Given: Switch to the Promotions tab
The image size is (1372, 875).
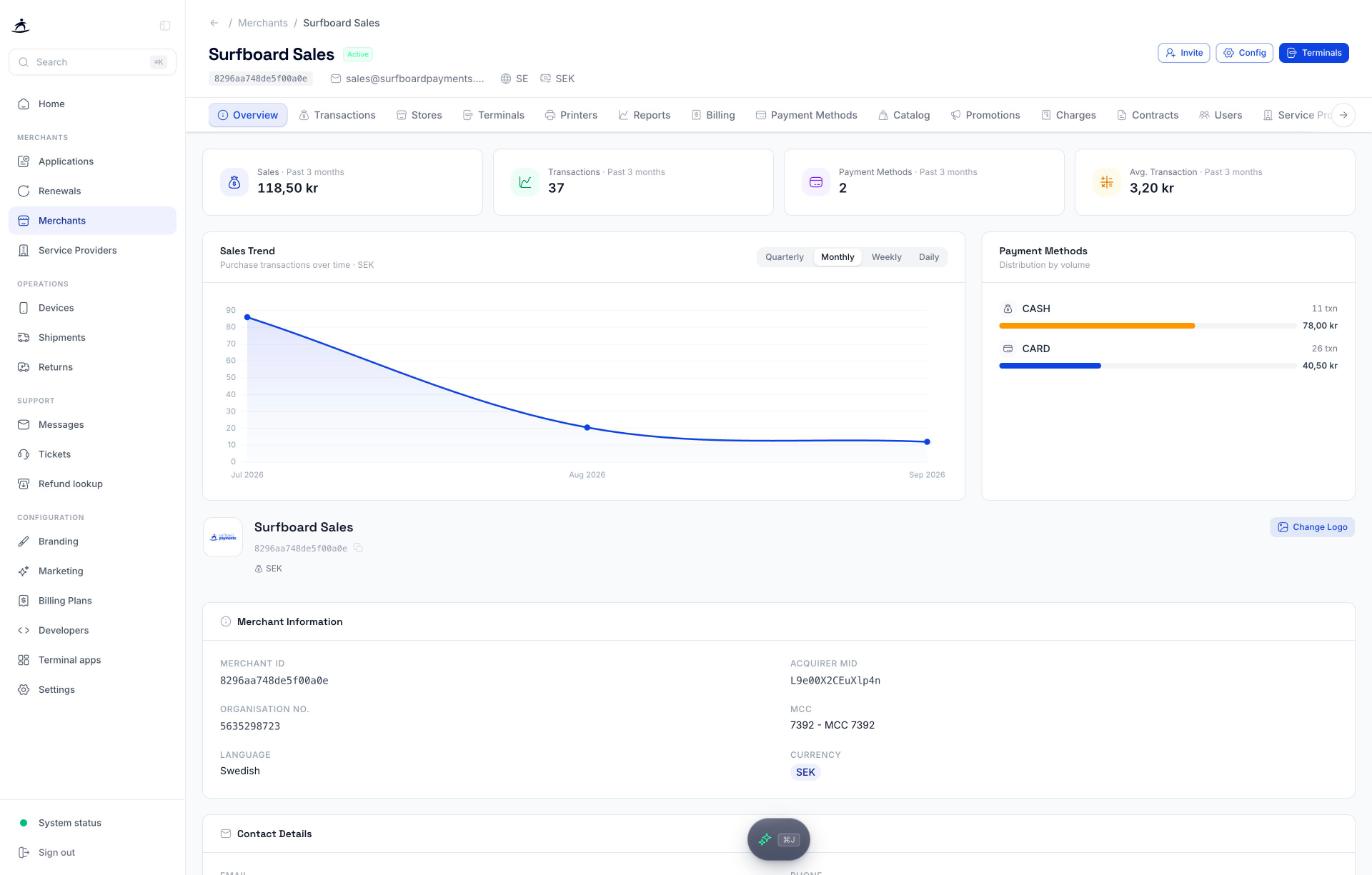Looking at the screenshot, I should 985,115.
